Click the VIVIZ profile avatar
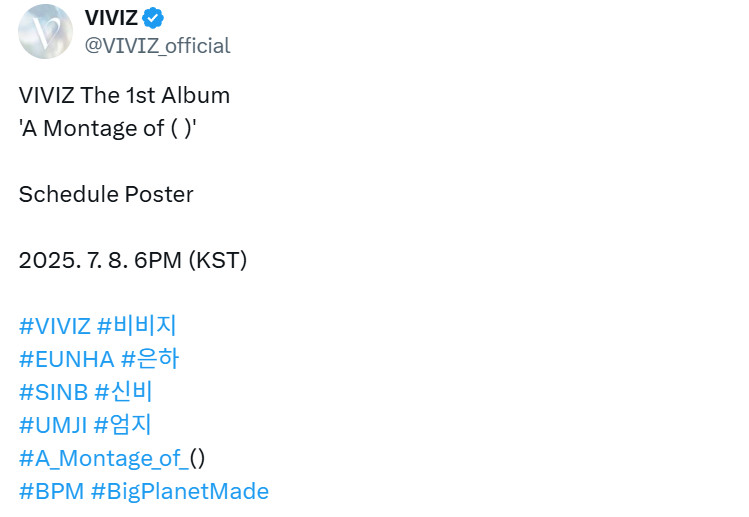Image resolution: width=749 pixels, height=517 pixels. 45,32
